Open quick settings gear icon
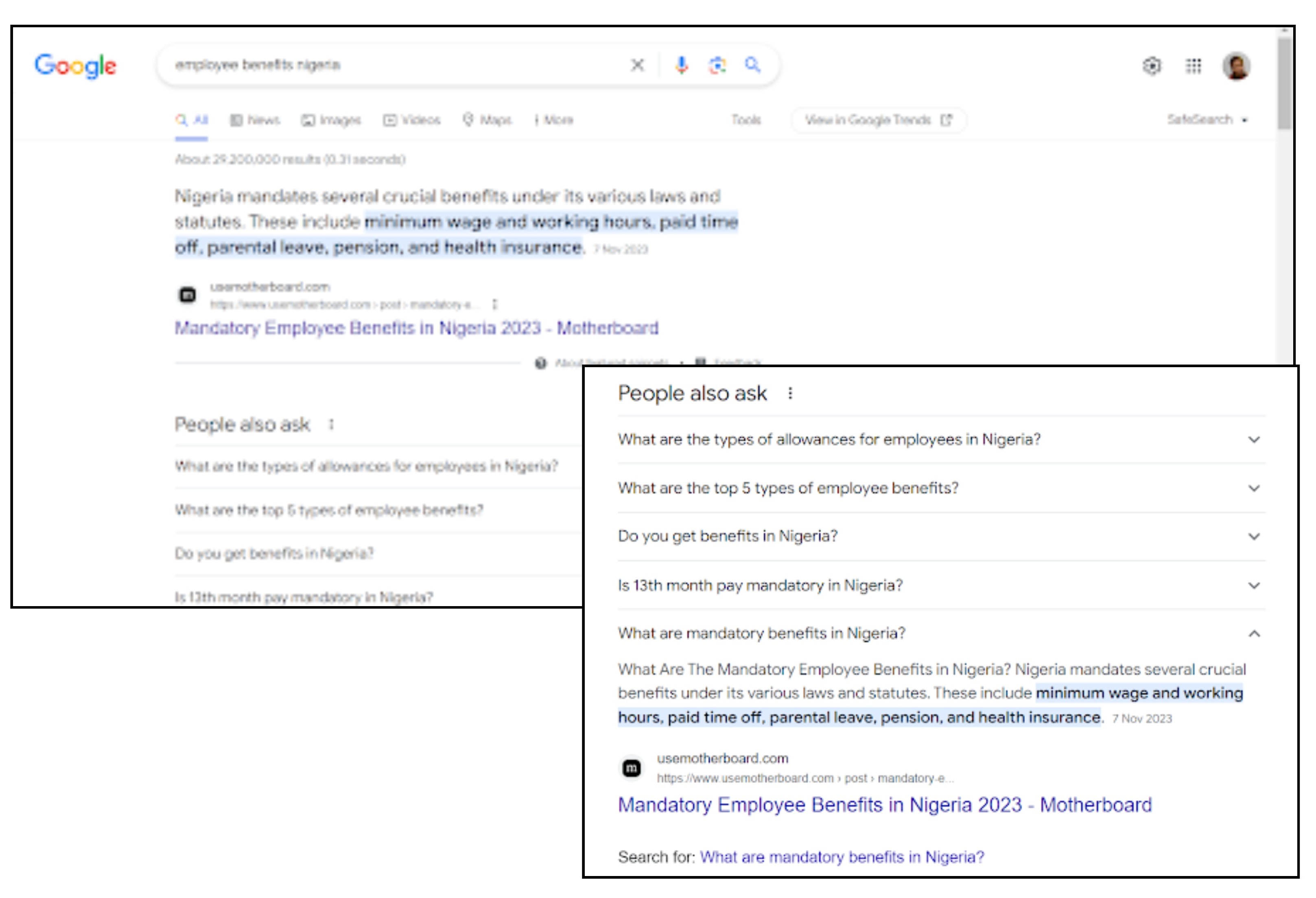 [x=1152, y=66]
